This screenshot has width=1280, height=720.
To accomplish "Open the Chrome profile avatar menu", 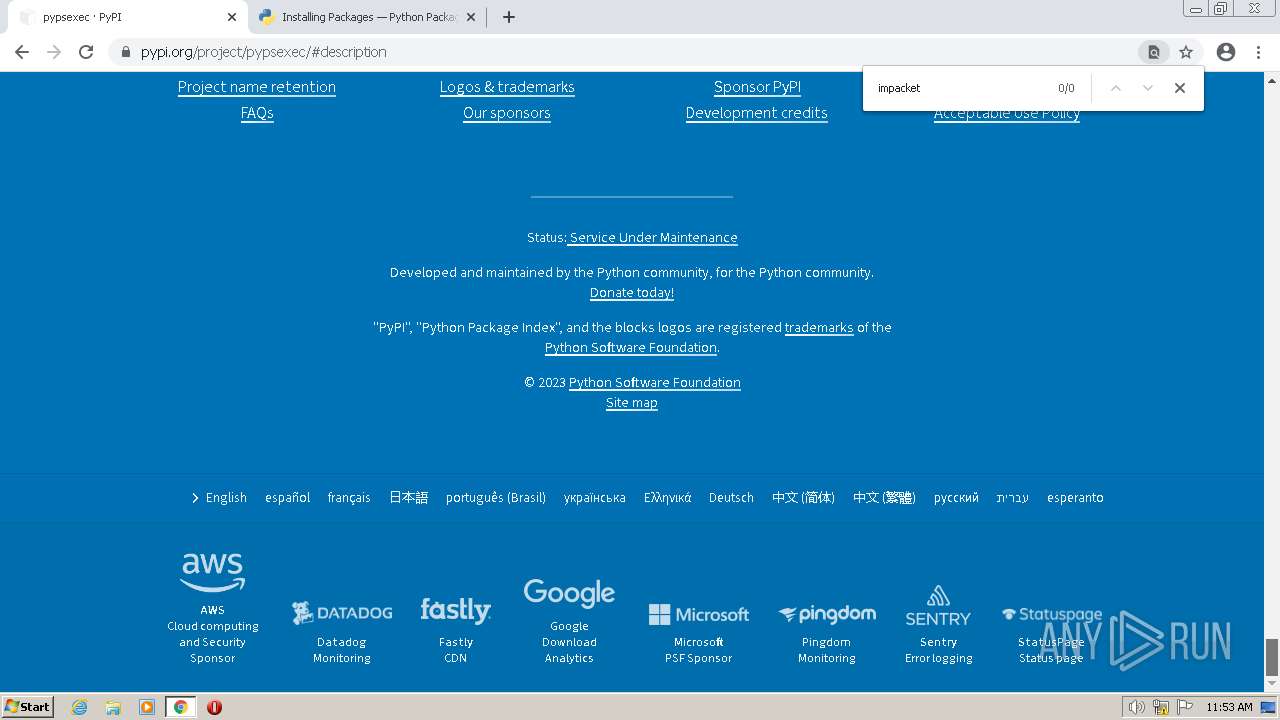I will point(1226,52).
